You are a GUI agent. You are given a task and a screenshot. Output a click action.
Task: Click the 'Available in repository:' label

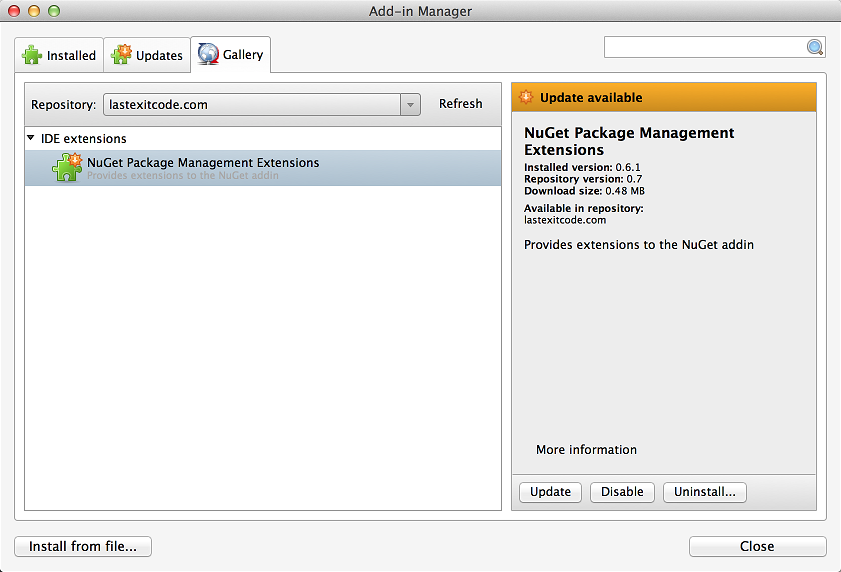[x=584, y=208]
